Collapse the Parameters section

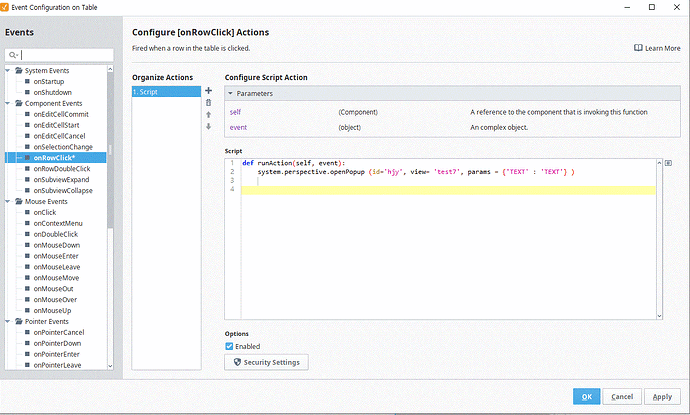230,93
